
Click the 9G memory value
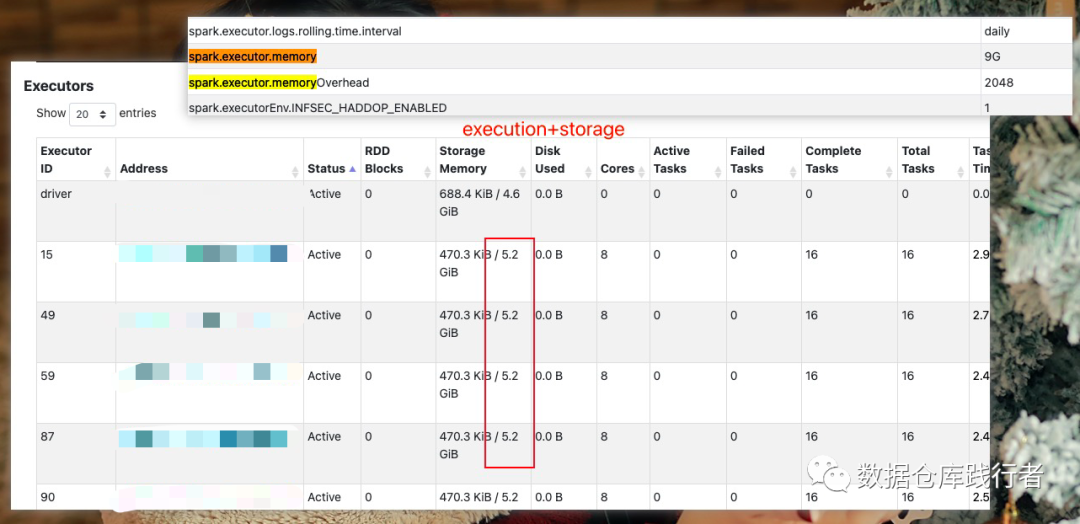993,57
